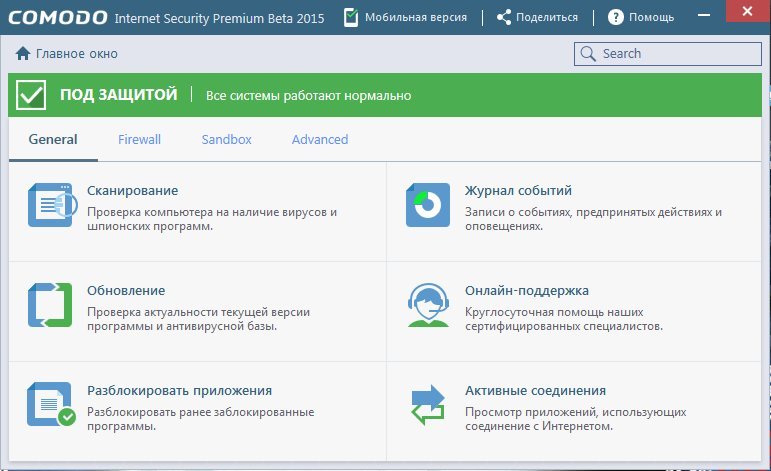Click inside the Search input field
Screen dimensions: 771x471
click(668, 54)
